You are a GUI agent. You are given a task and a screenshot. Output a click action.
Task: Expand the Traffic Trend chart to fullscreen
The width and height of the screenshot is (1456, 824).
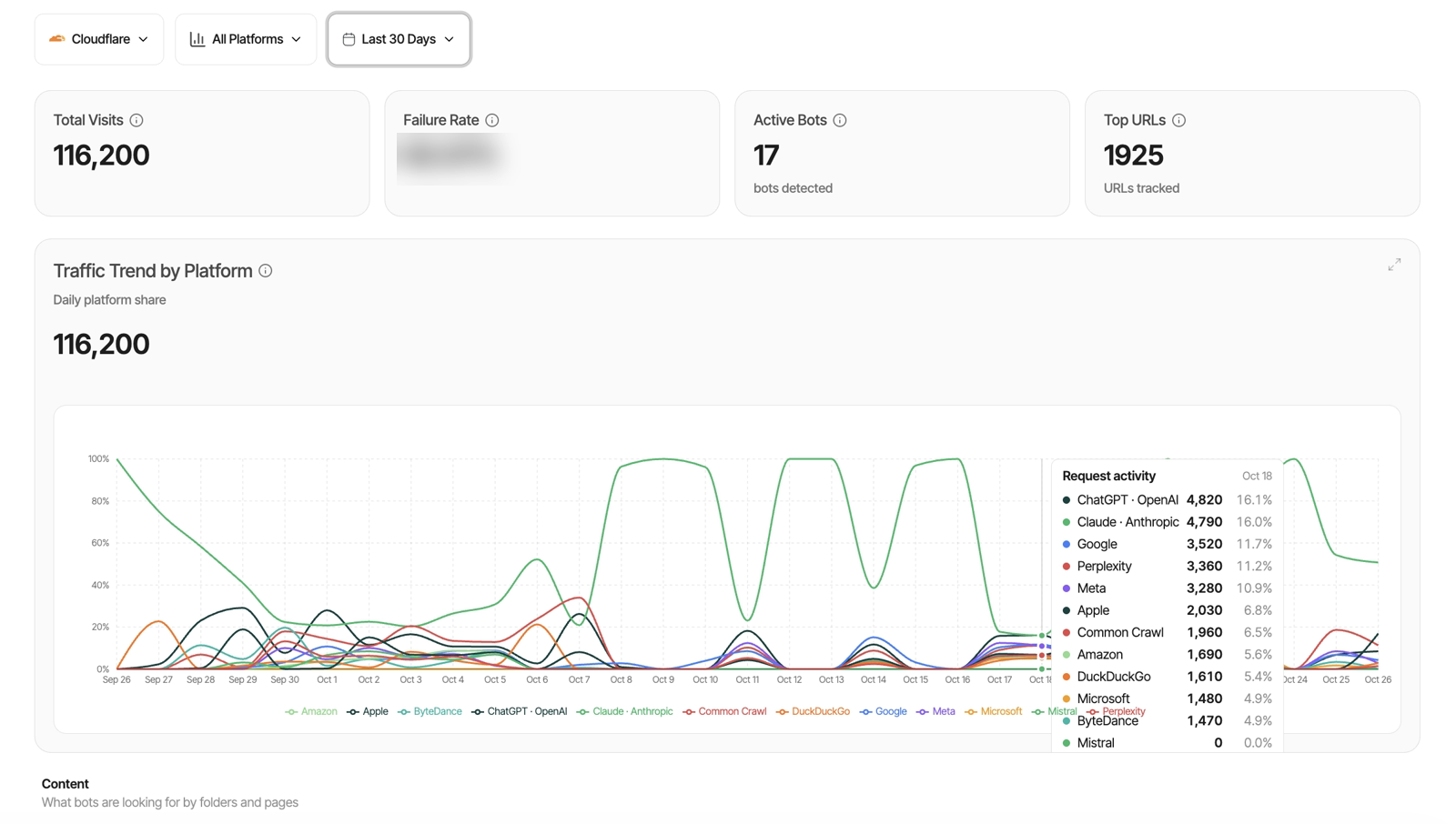[1394, 265]
